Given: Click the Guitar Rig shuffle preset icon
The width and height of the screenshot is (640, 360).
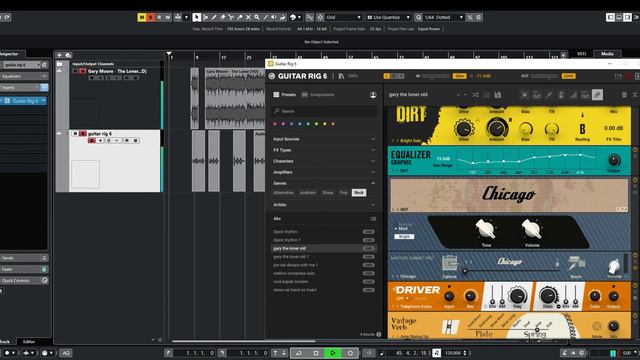Looking at the screenshot, I should tap(476, 95).
